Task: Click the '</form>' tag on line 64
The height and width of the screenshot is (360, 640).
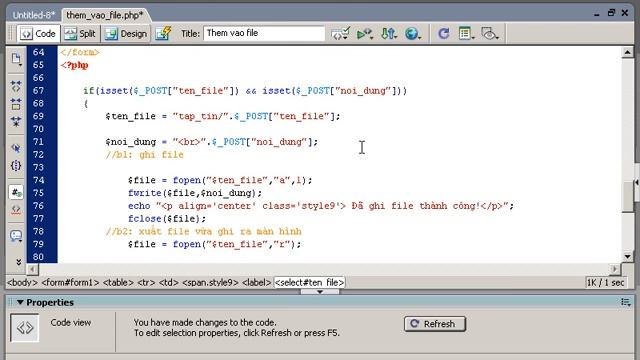Action: [x=80, y=52]
